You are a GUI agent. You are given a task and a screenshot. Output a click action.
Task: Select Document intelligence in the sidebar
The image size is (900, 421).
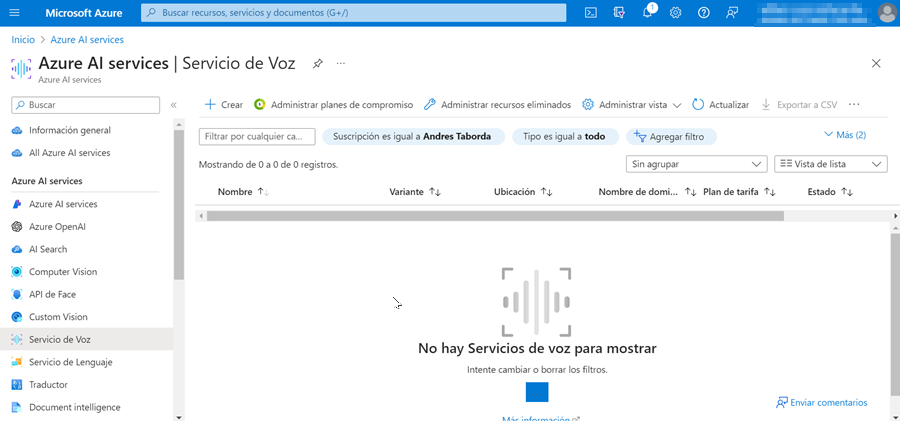coord(75,407)
